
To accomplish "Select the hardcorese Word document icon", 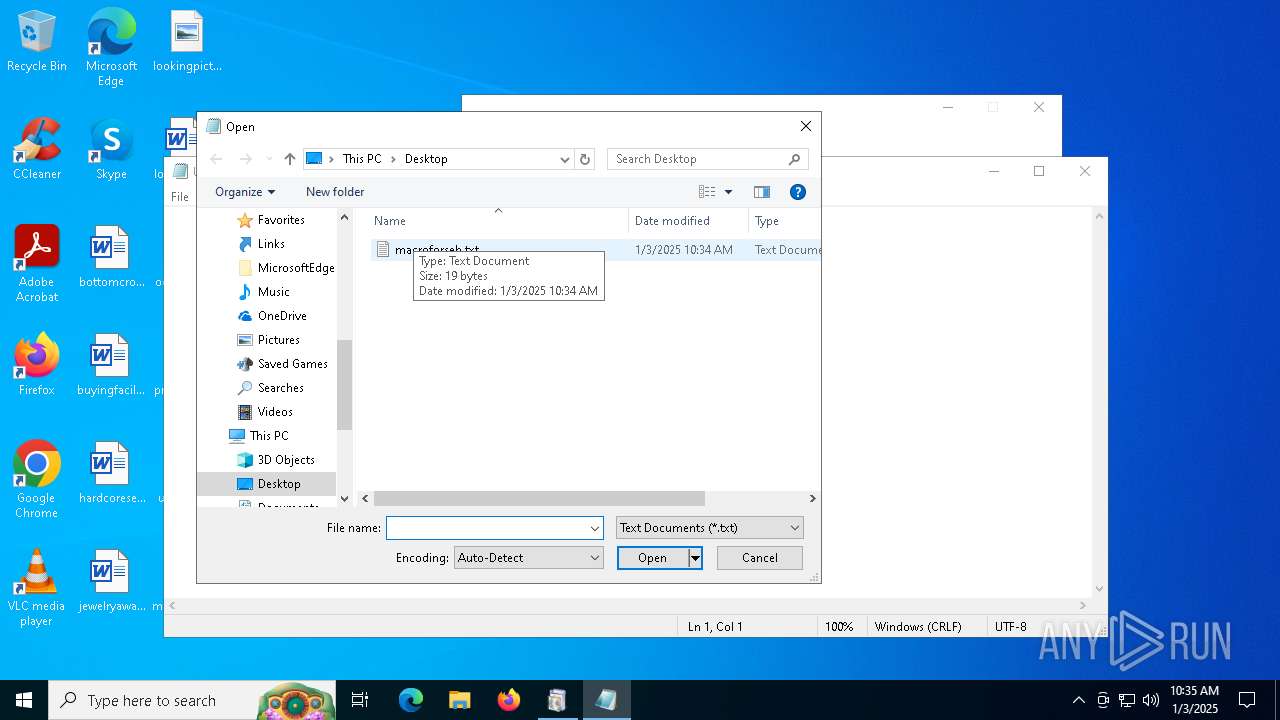I will (x=111, y=474).
